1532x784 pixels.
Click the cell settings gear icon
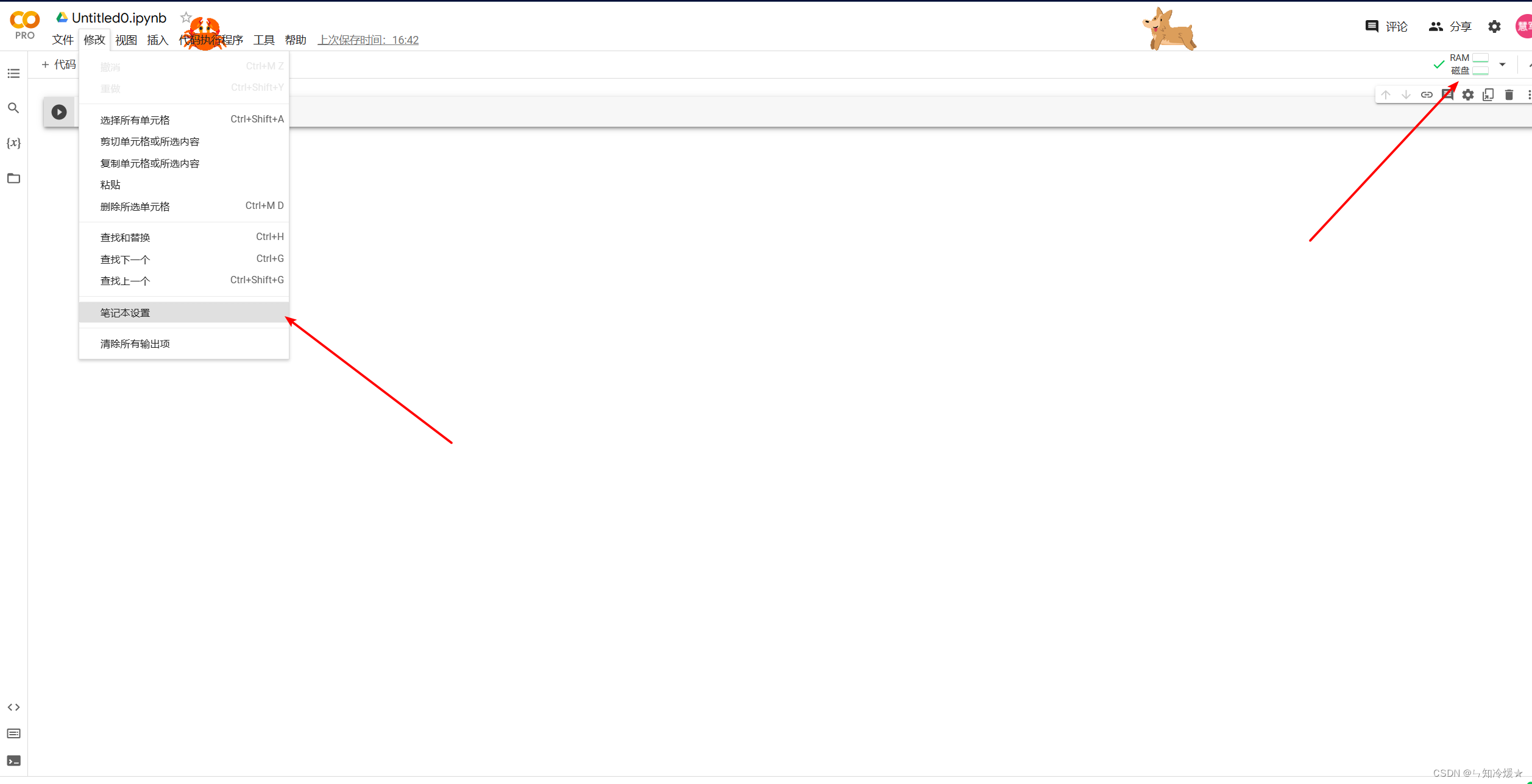coord(1467,95)
